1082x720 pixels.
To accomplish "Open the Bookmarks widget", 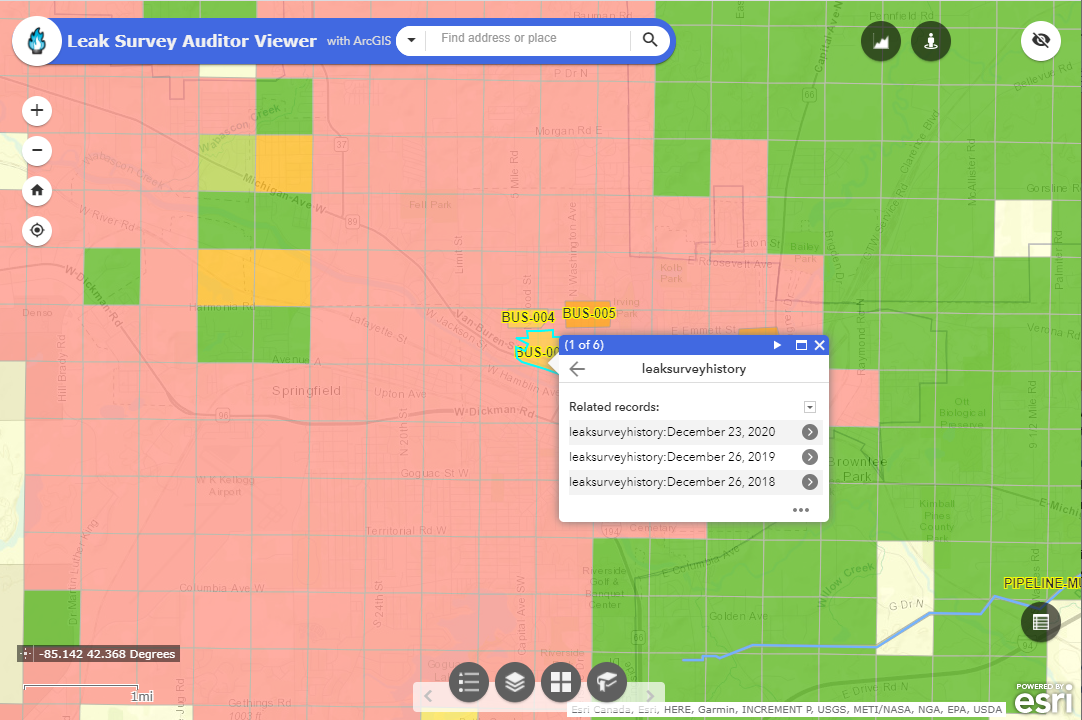I will [606, 682].
